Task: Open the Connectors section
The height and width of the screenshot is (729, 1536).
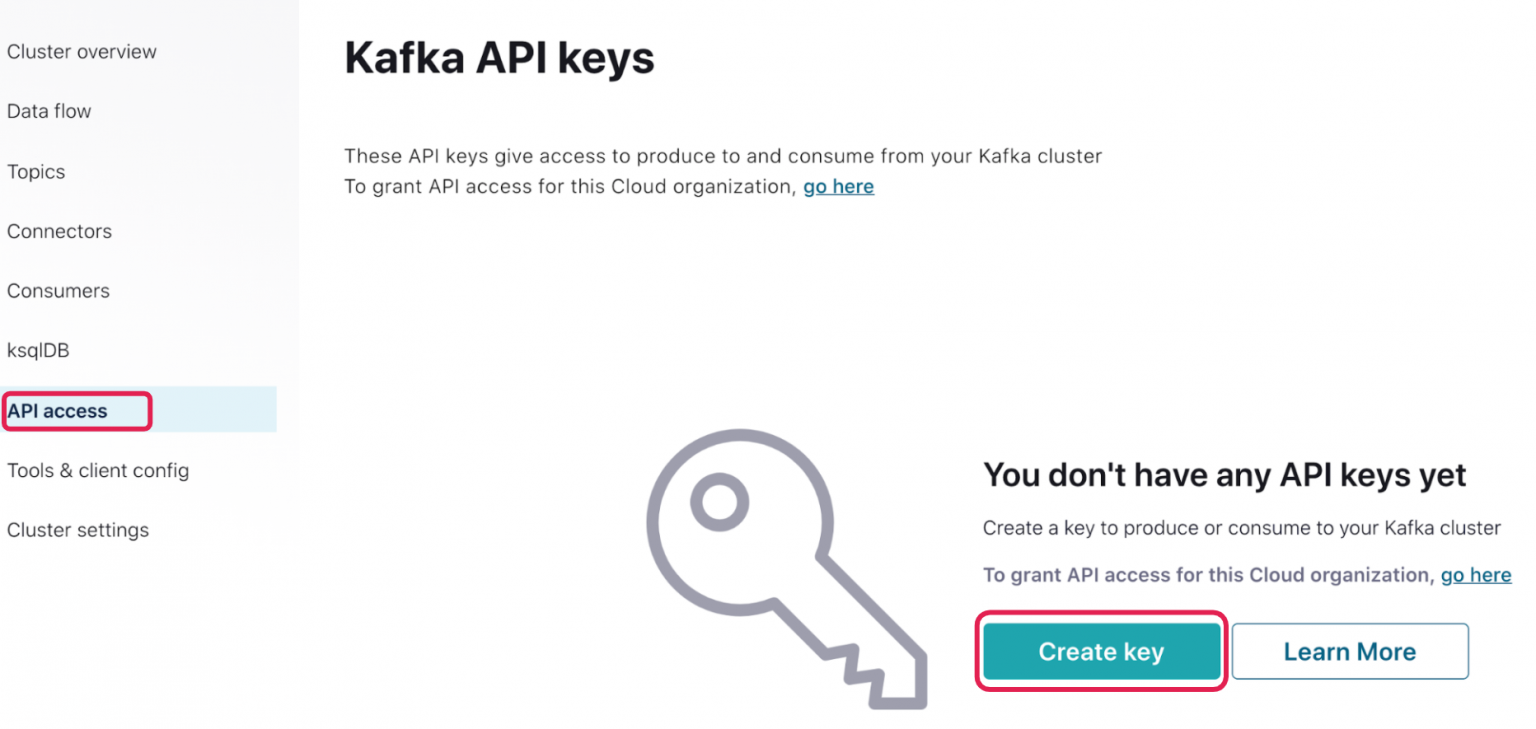Action: 59,231
